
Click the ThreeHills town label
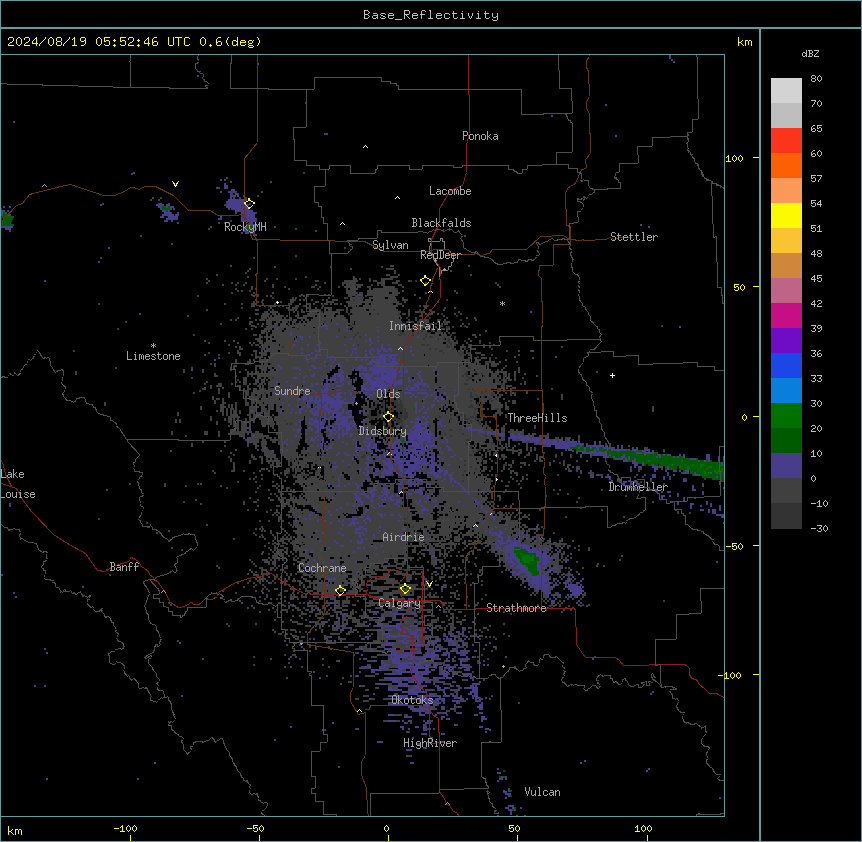coord(537,418)
